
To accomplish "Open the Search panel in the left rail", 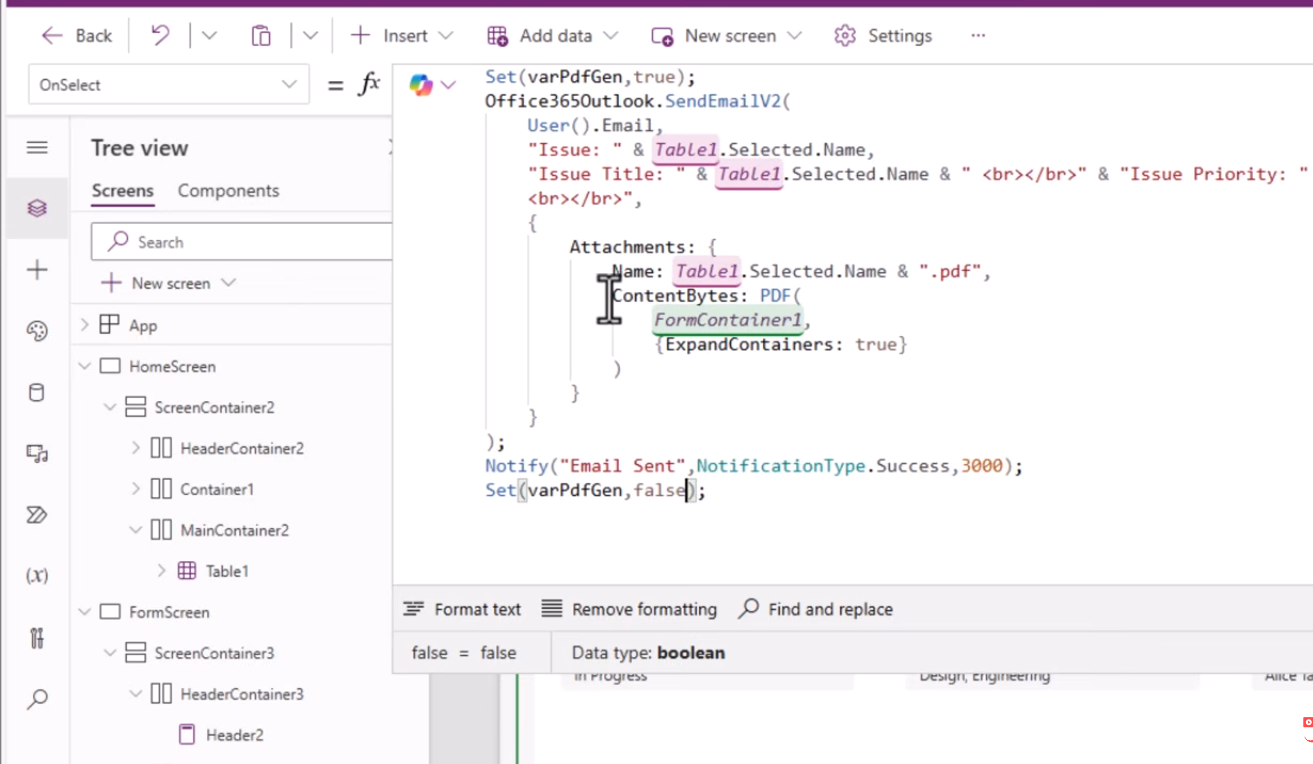I will [x=37, y=698].
